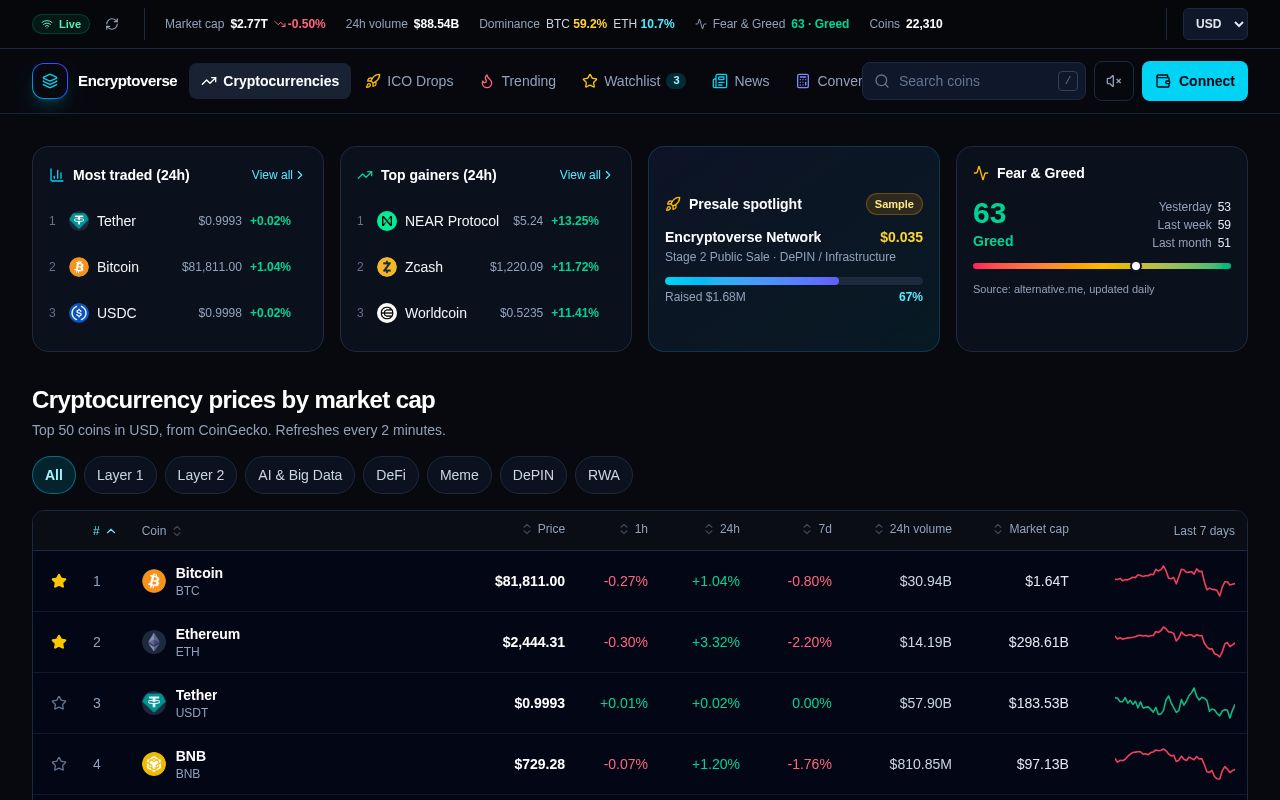Click the Connect wallet button

click(1195, 81)
